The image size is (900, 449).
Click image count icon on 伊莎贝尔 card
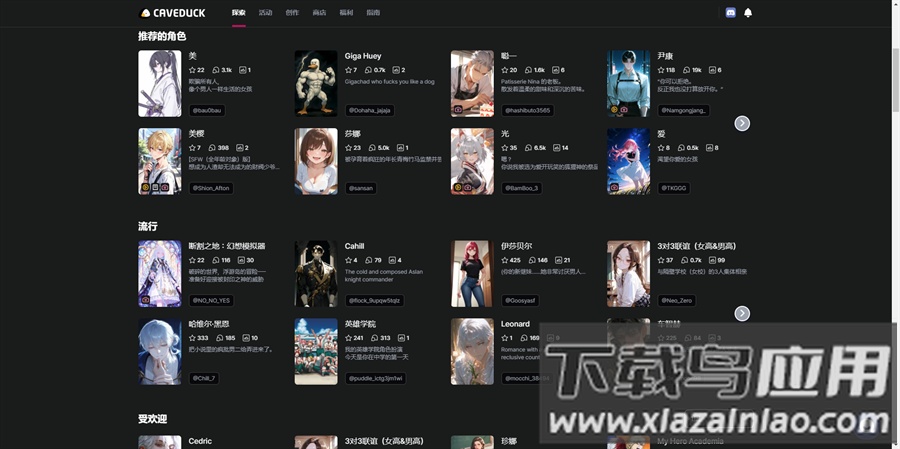(x=558, y=260)
